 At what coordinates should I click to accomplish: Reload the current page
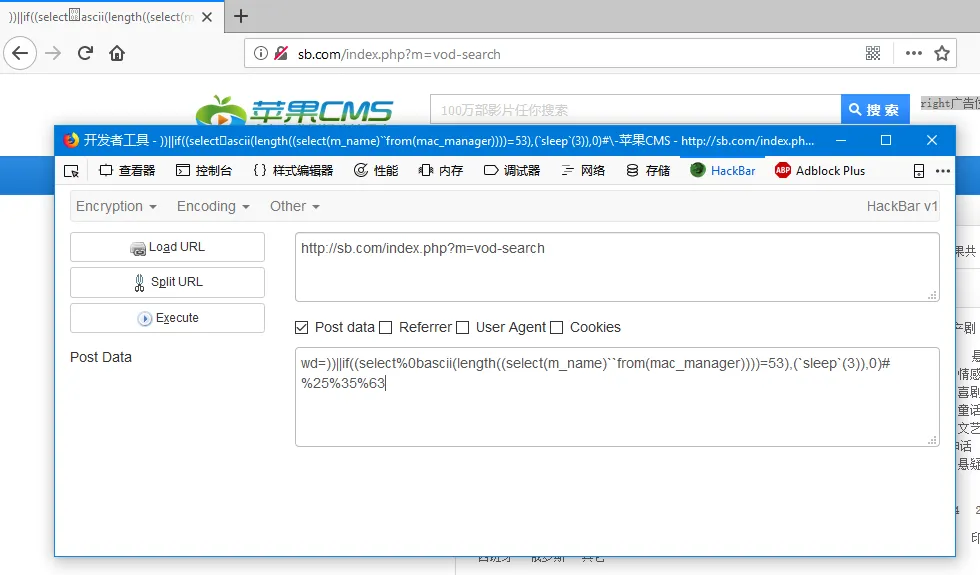(x=86, y=54)
